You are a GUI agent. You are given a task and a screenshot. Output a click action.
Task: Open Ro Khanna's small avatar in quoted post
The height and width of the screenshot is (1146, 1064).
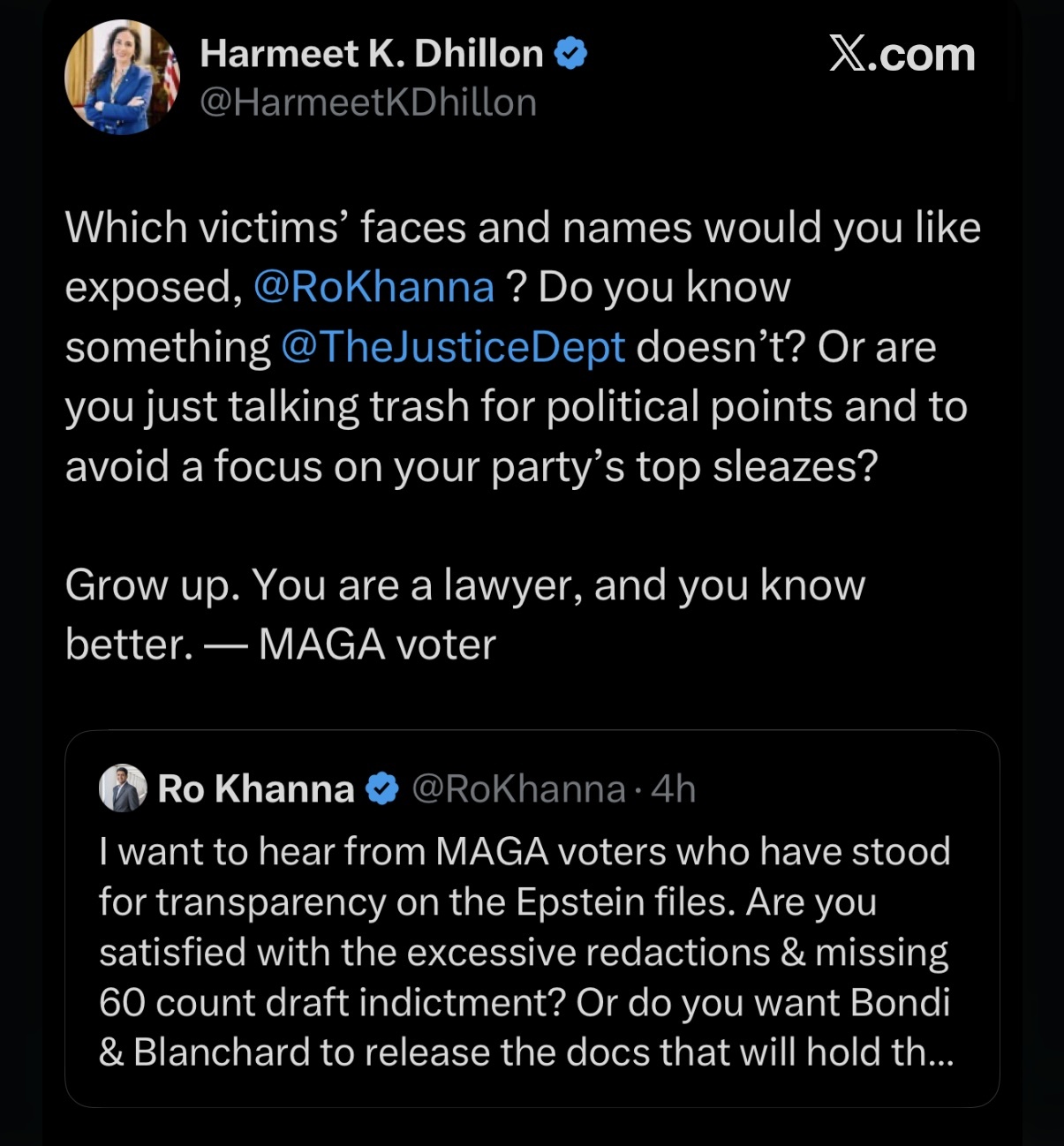[x=123, y=788]
